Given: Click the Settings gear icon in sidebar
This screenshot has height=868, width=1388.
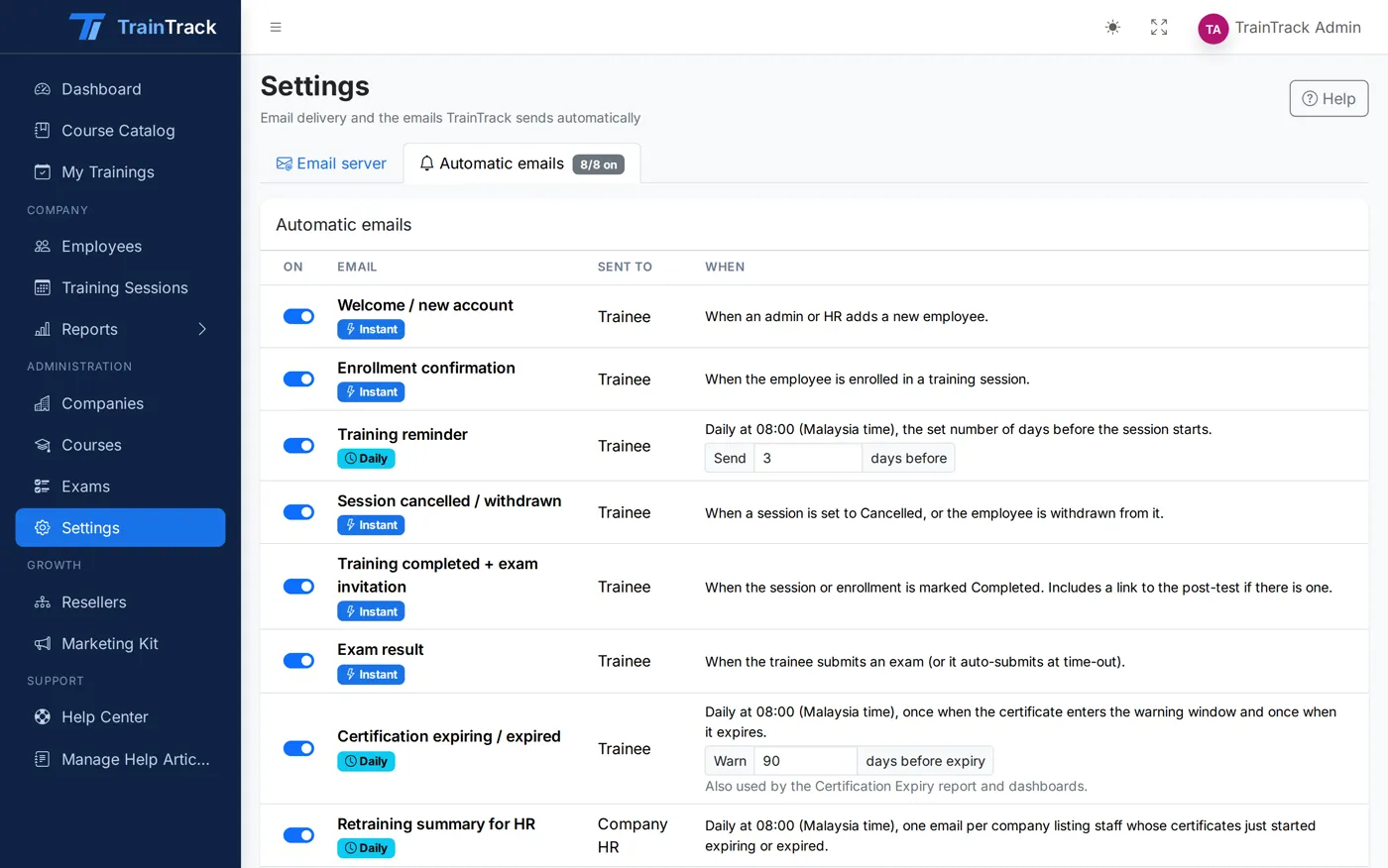Looking at the screenshot, I should click(43, 528).
